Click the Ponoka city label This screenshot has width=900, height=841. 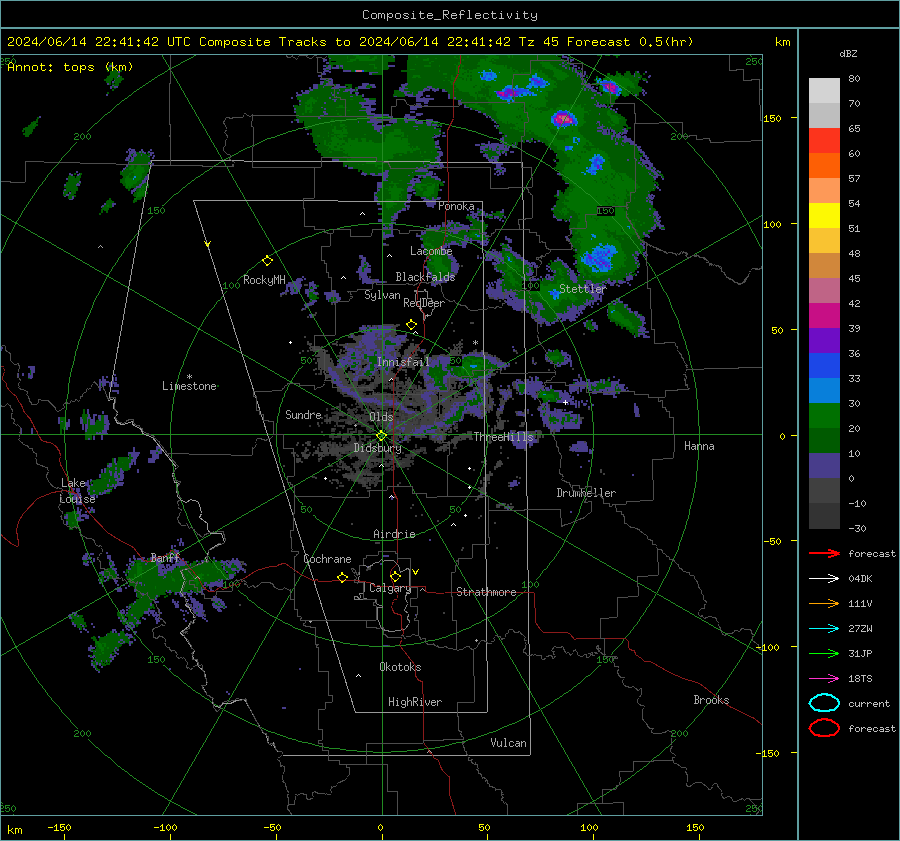click(456, 206)
